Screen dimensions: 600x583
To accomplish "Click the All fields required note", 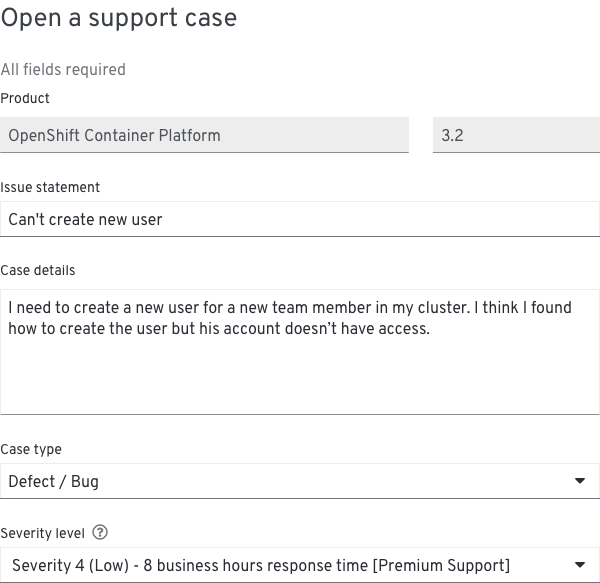I will click(x=63, y=70).
